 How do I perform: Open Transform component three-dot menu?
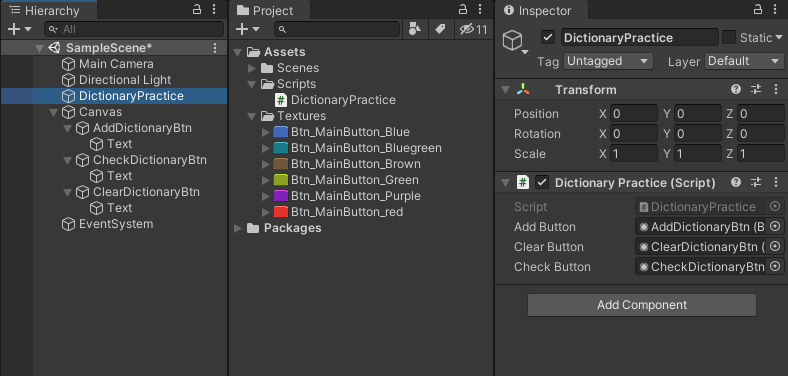pyautogui.click(x=775, y=89)
